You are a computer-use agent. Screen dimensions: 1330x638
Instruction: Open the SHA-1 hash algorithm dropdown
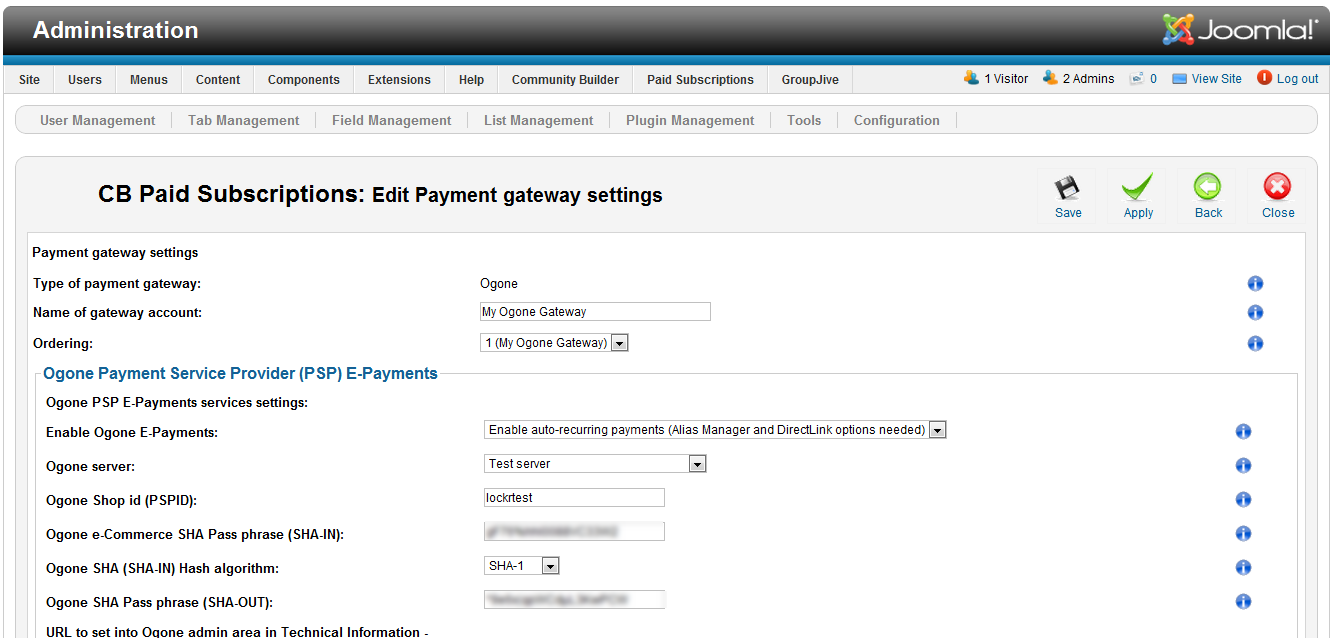pos(521,566)
